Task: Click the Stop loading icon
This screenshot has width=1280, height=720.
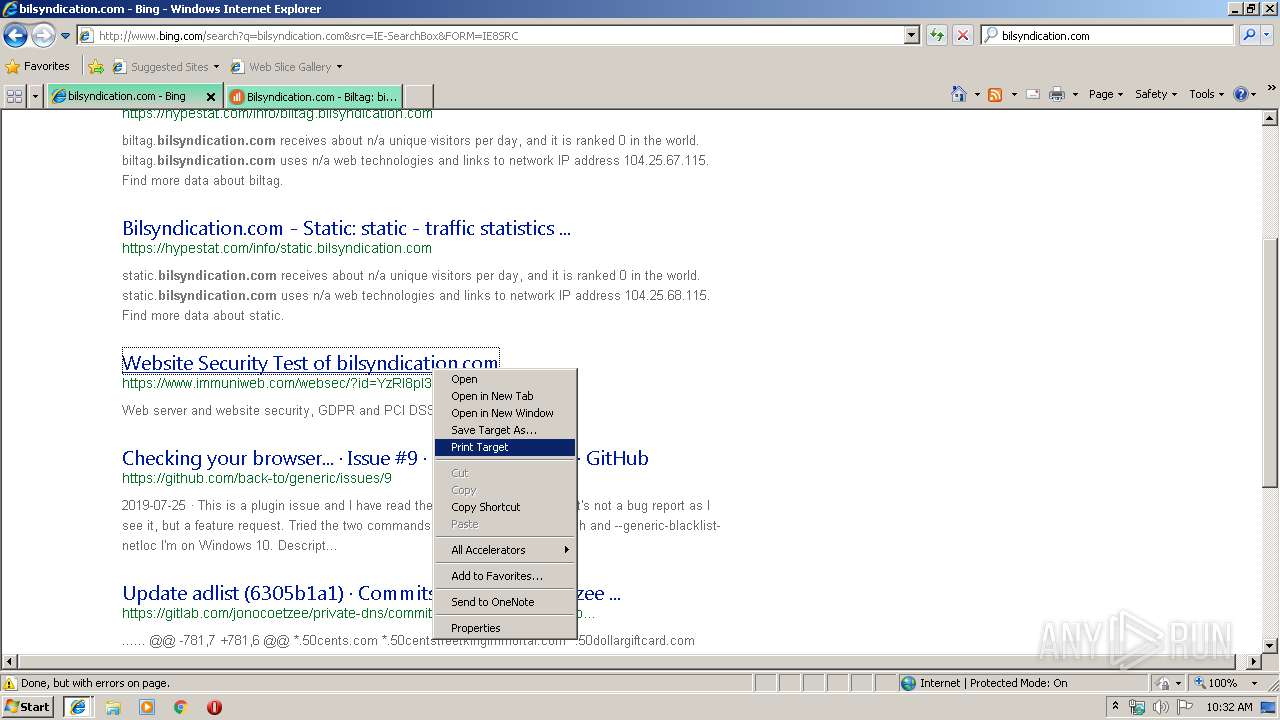Action: (962, 35)
